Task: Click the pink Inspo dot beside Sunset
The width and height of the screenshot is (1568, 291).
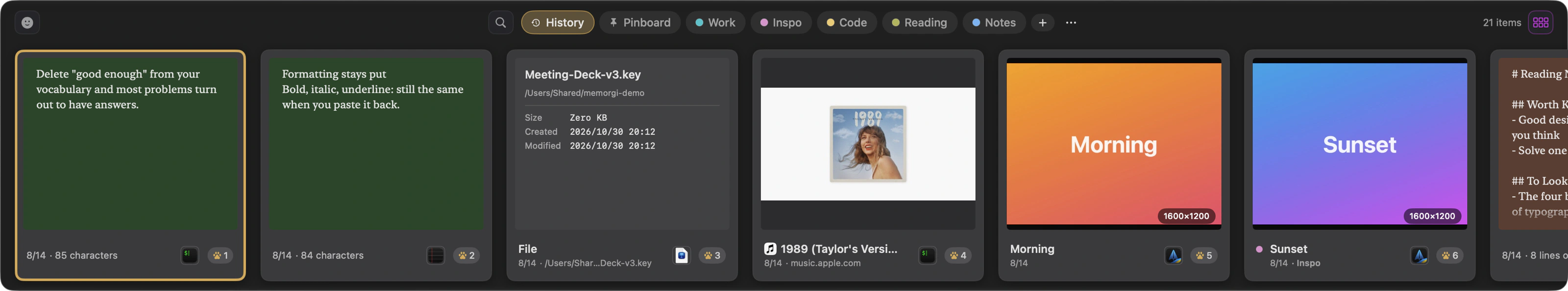Action: (x=1259, y=249)
